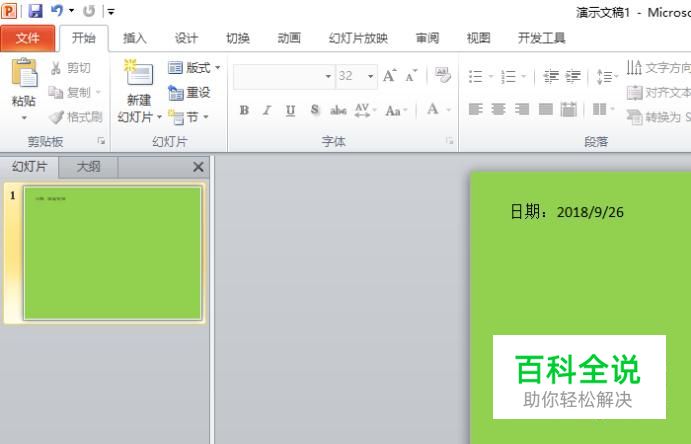Toggle italic formatting
691x444 pixels.
267,110
